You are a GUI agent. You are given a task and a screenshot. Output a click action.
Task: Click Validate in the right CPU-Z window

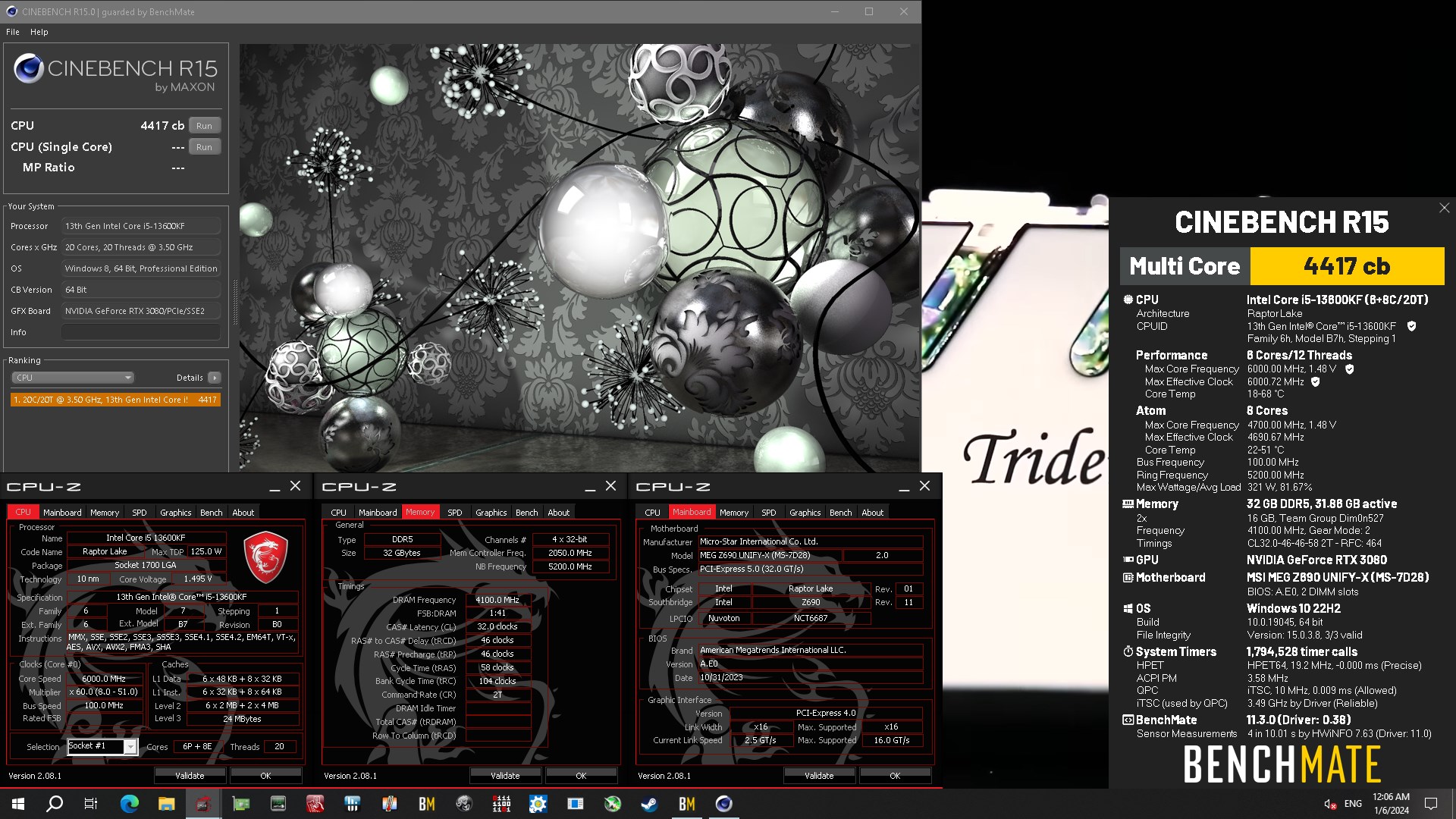(x=819, y=776)
